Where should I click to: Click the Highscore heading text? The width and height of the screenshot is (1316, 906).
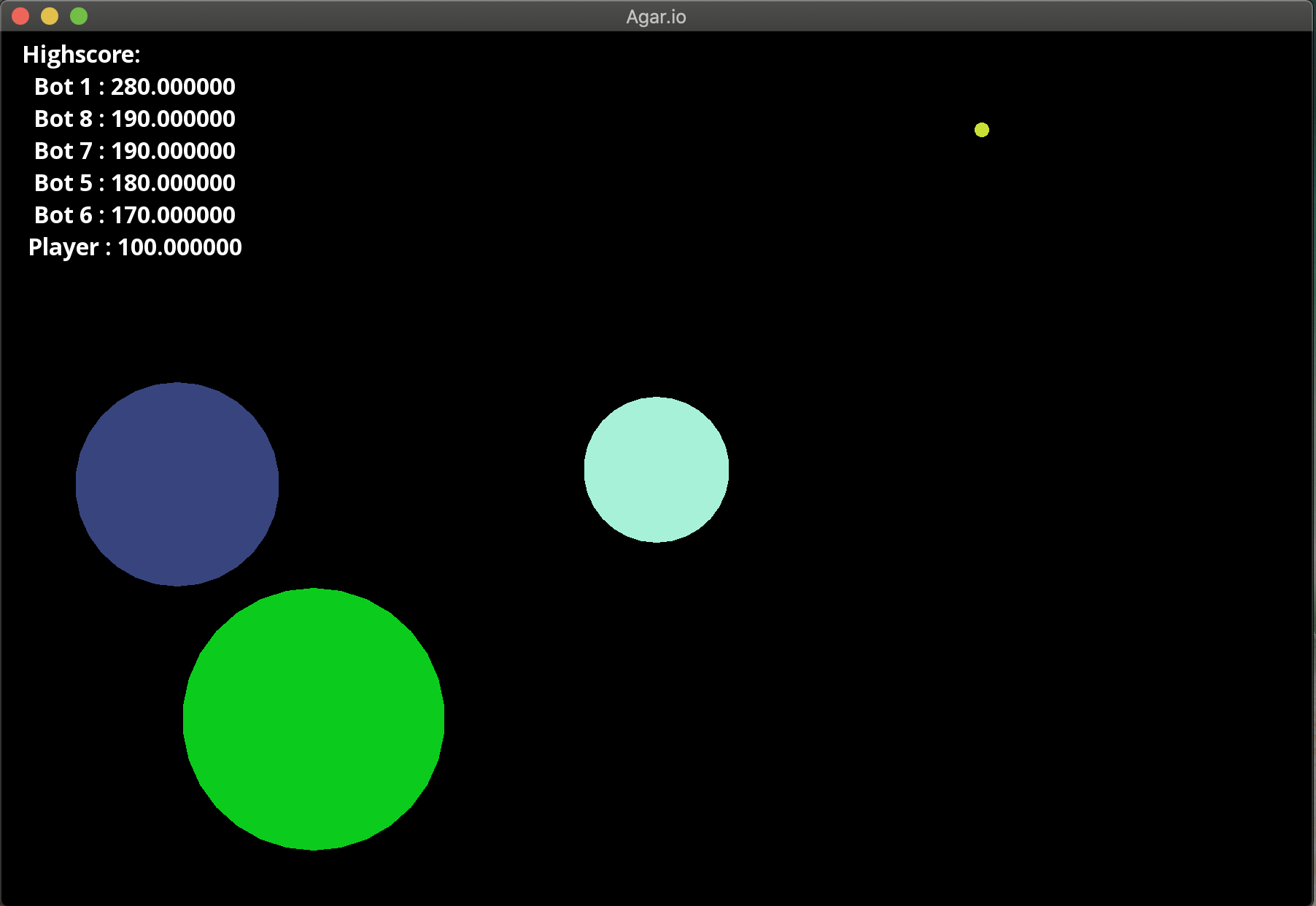(x=82, y=55)
